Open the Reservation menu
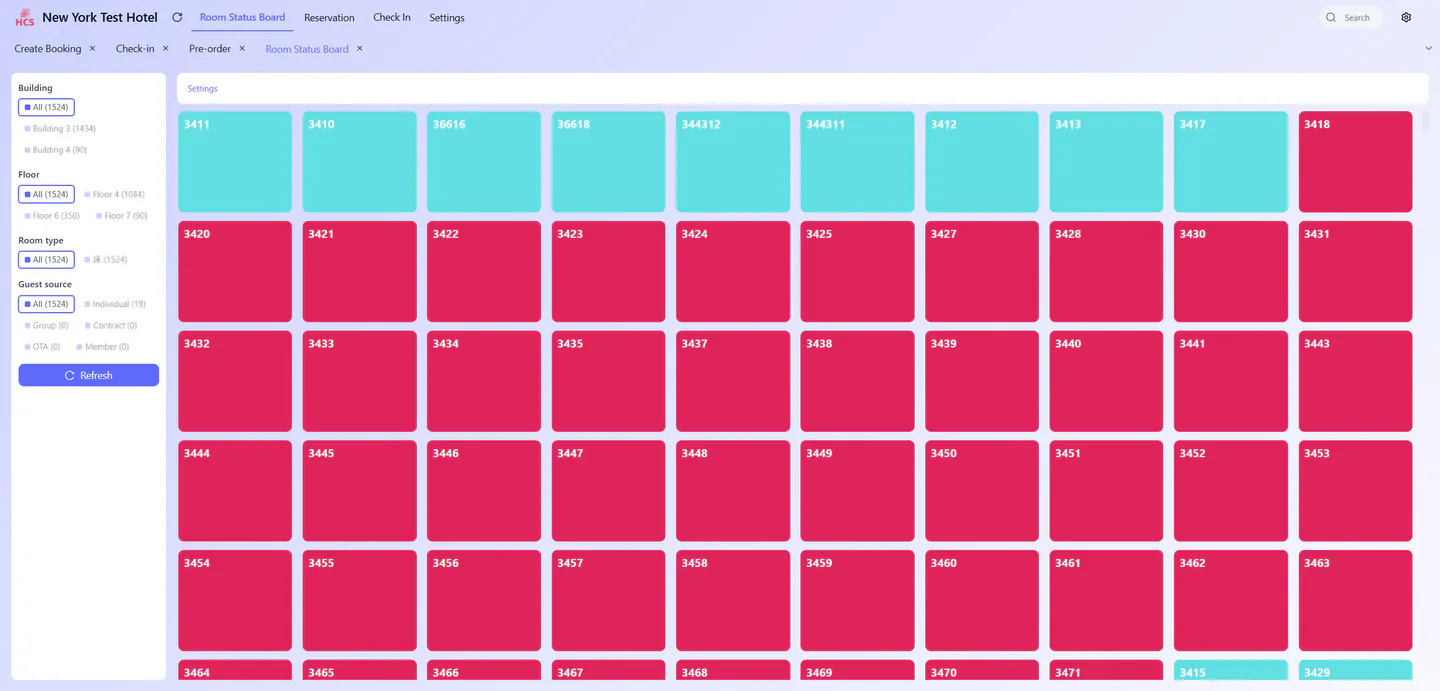Screen dimensions: 1440x691 329,17
